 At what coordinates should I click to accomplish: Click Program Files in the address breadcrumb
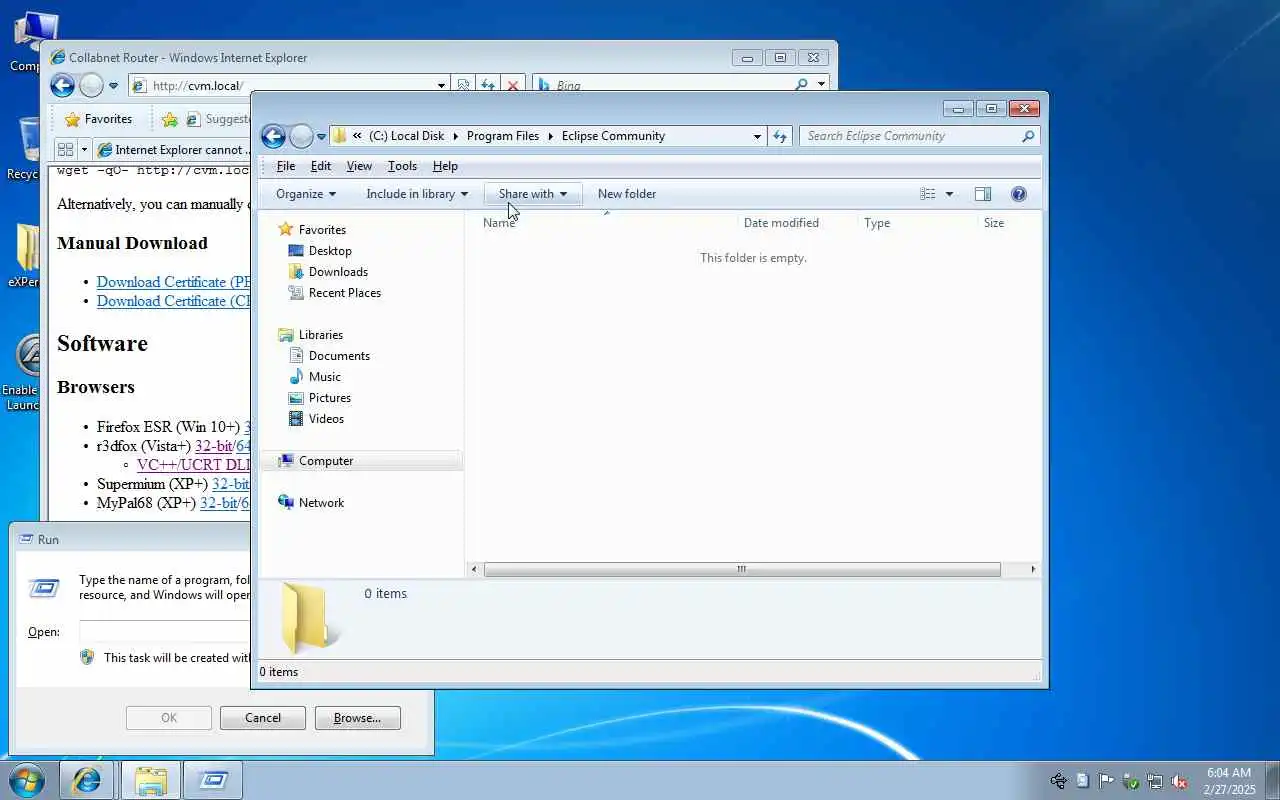pos(503,136)
